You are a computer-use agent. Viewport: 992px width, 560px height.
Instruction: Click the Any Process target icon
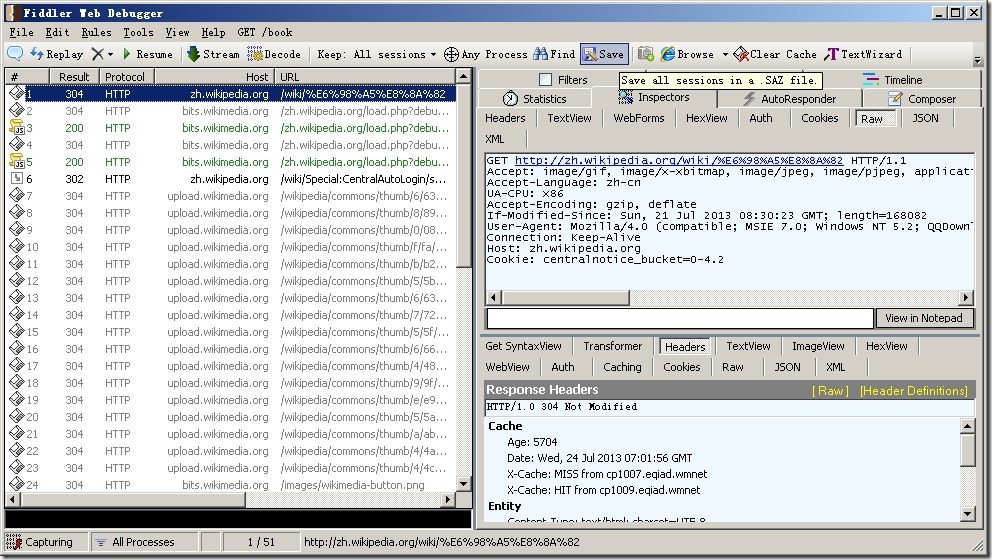coord(451,54)
